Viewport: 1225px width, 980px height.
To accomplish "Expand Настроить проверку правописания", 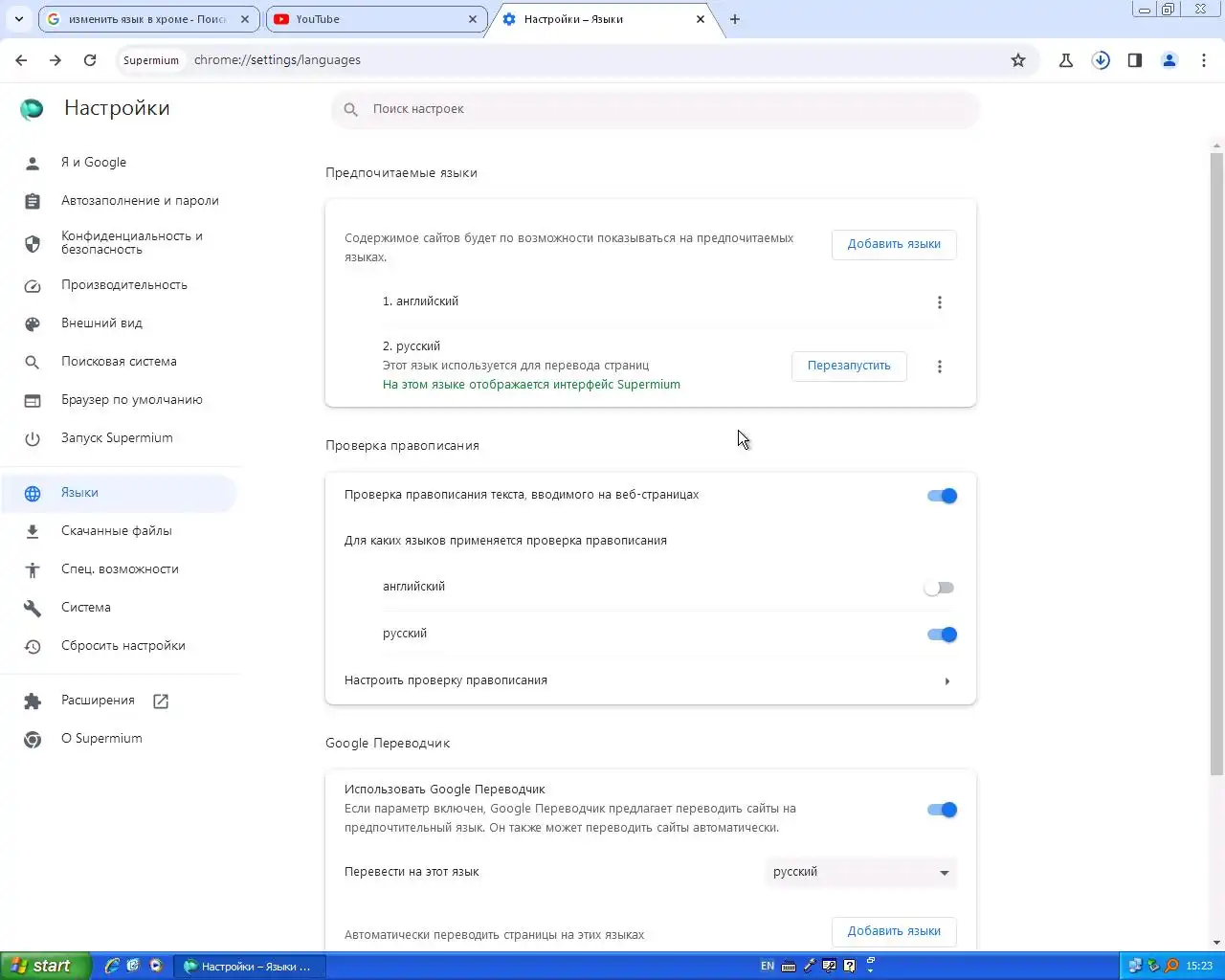I will (651, 680).
